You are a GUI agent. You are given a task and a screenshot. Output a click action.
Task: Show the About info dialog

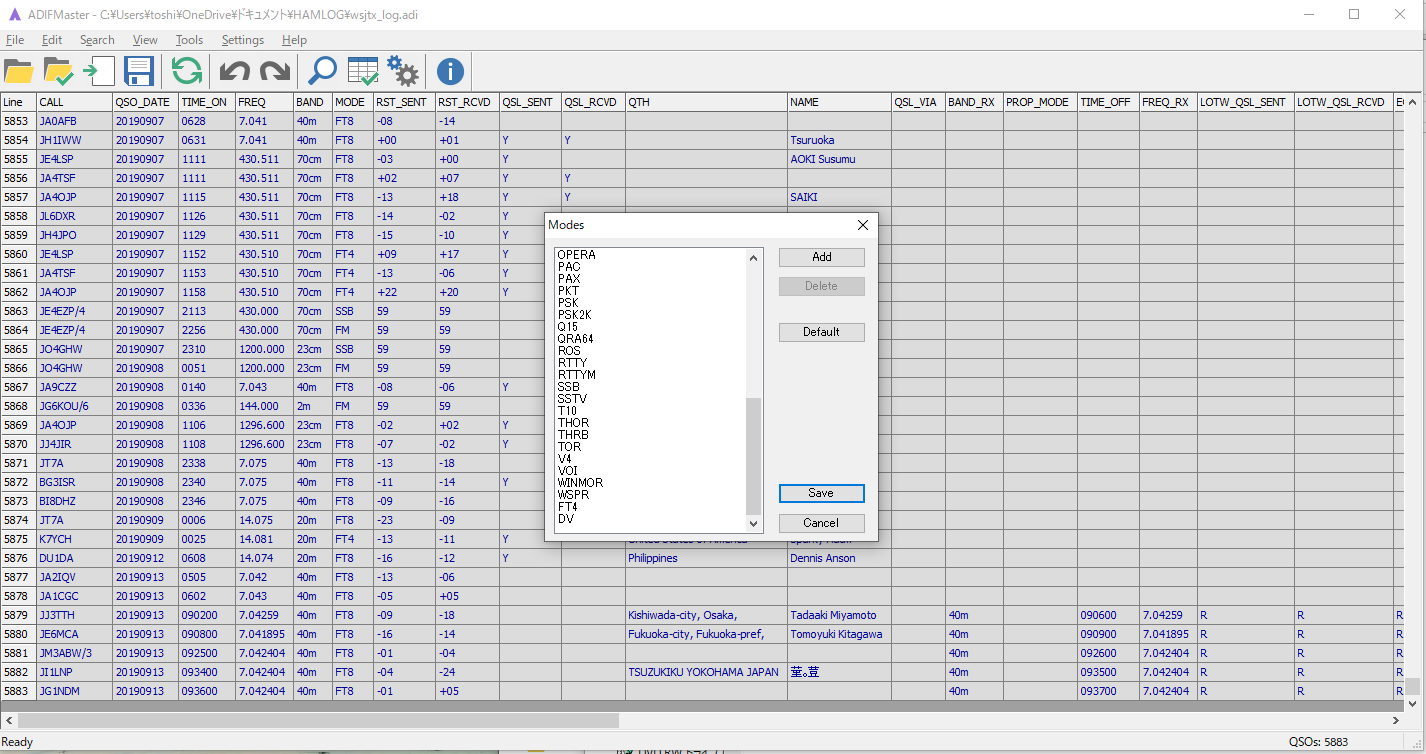point(448,71)
